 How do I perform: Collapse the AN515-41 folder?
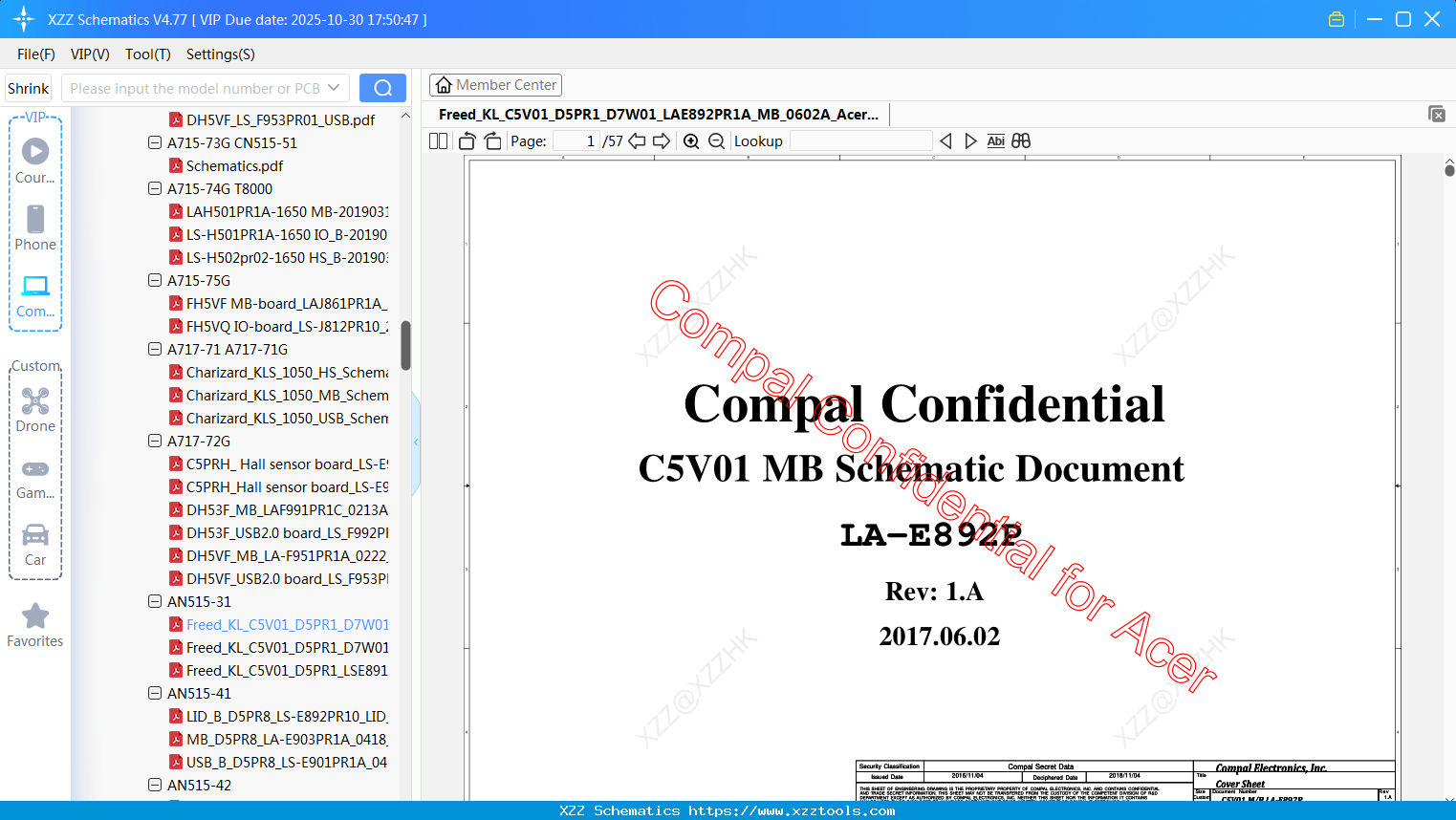click(x=155, y=694)
